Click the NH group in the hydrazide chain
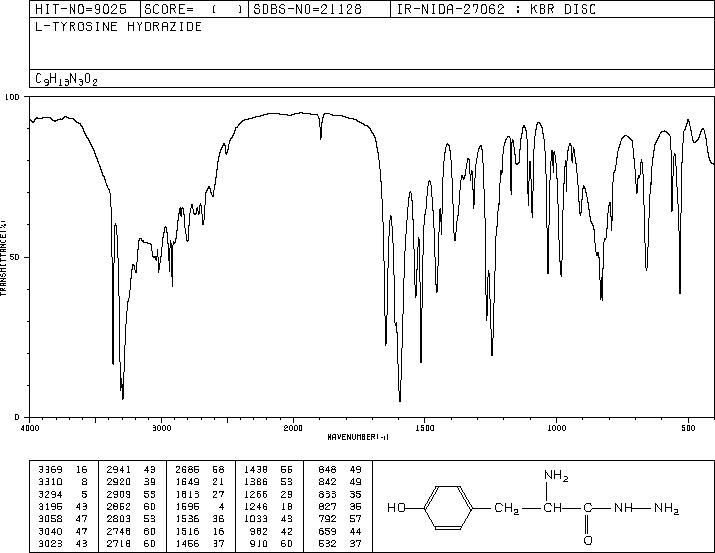Image resolution: width=715 pixels, height=553 pixels. (623, 507)
